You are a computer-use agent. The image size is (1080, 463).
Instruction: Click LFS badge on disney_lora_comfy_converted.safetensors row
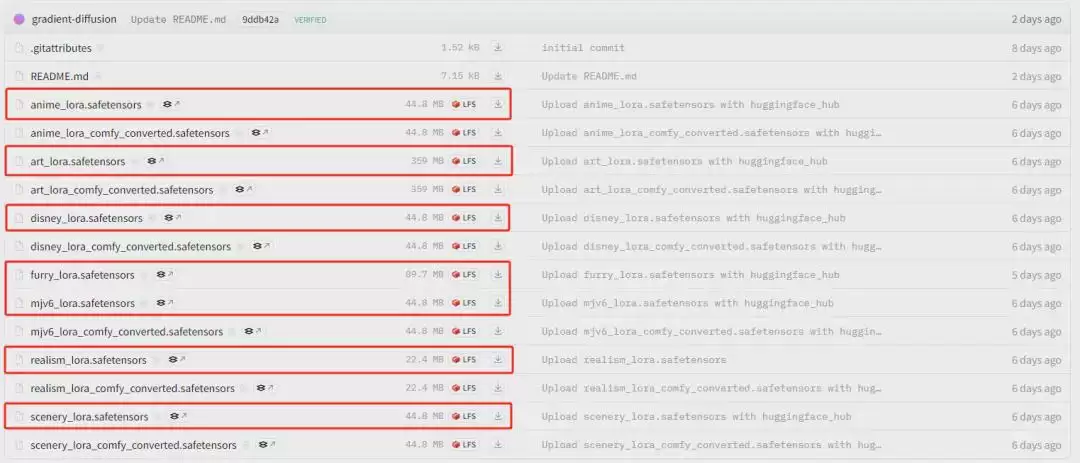[464, 246]
